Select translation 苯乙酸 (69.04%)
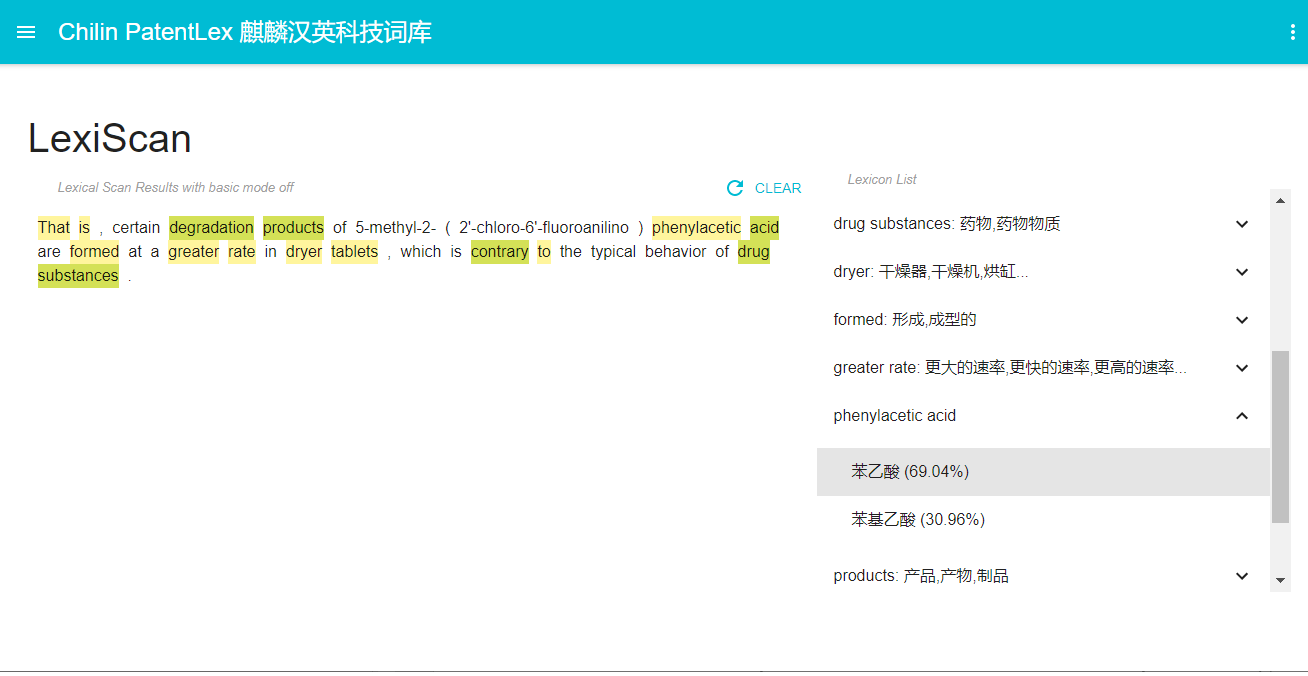 pos(1043,472)
